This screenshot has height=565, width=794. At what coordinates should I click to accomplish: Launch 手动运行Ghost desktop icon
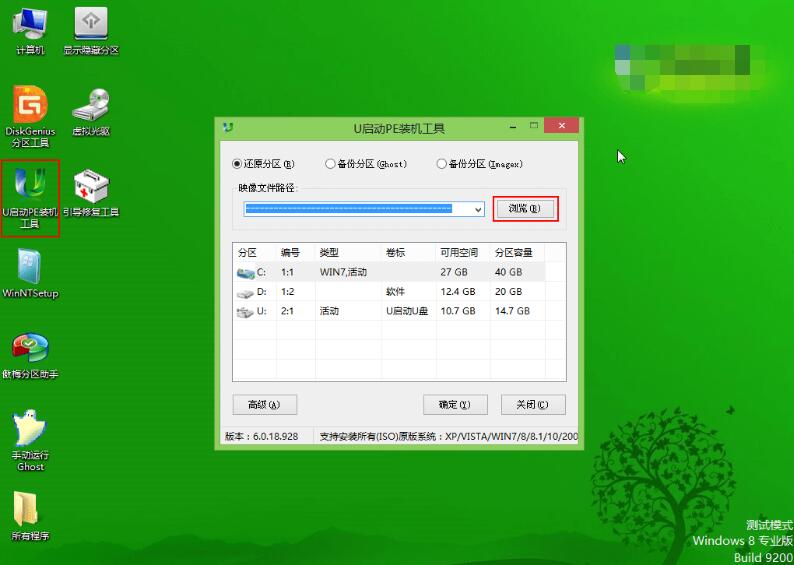coord(30,440)
